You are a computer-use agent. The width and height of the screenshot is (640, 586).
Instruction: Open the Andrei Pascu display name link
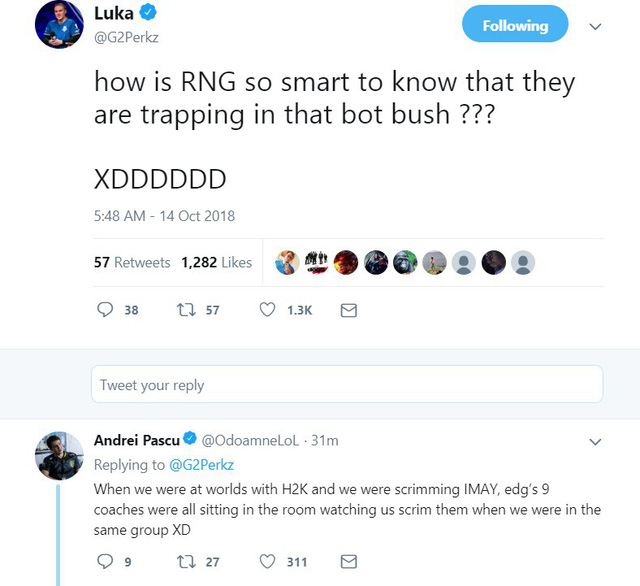137,440
